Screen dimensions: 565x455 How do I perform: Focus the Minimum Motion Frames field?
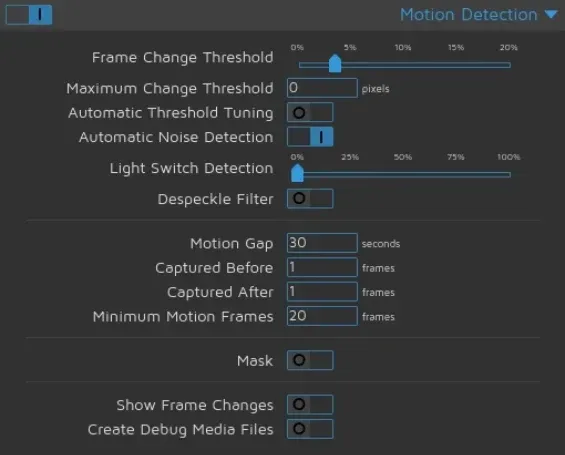pos(322,316)
